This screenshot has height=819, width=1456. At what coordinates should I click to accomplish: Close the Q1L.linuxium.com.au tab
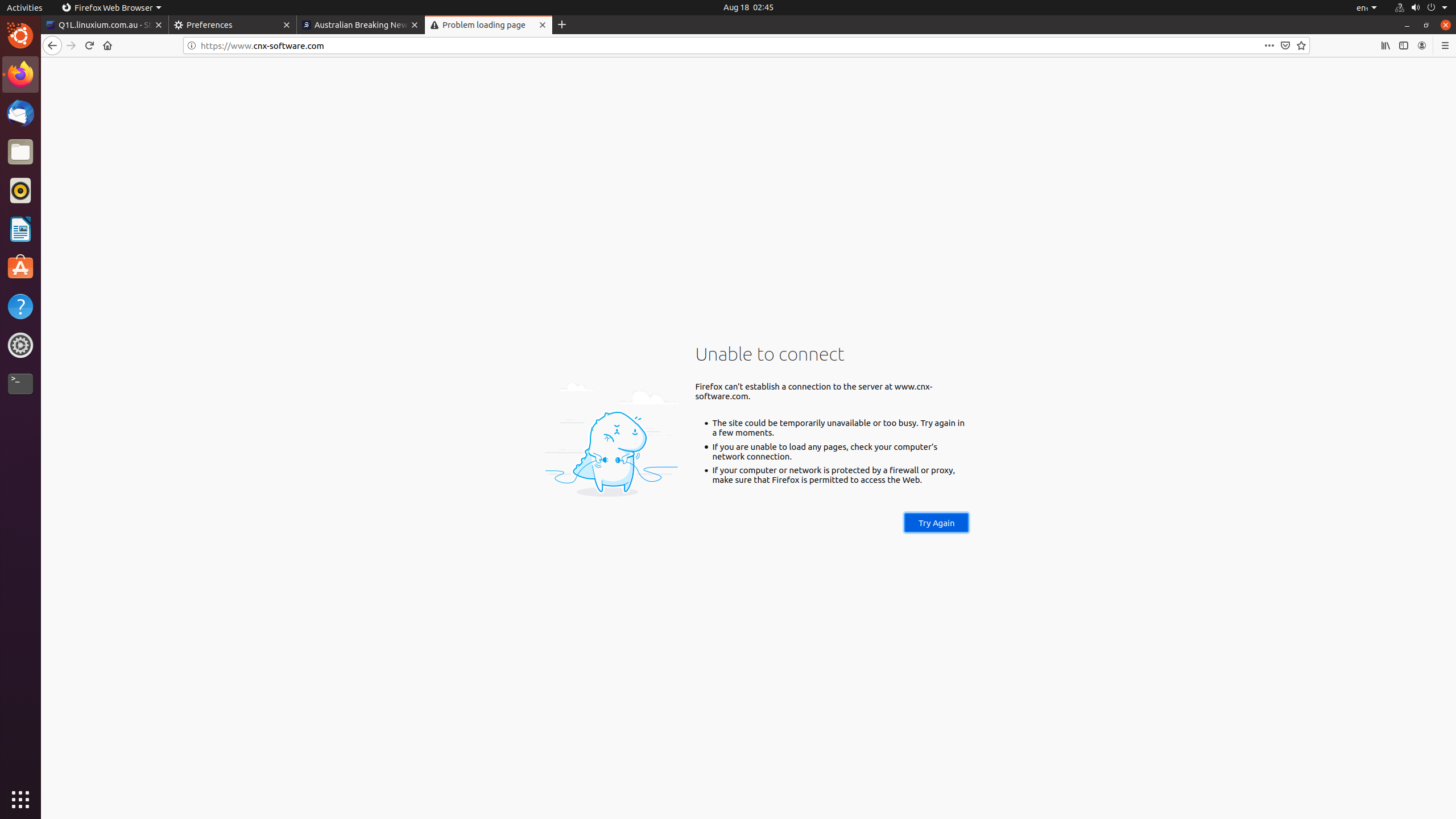click(159, 25)
